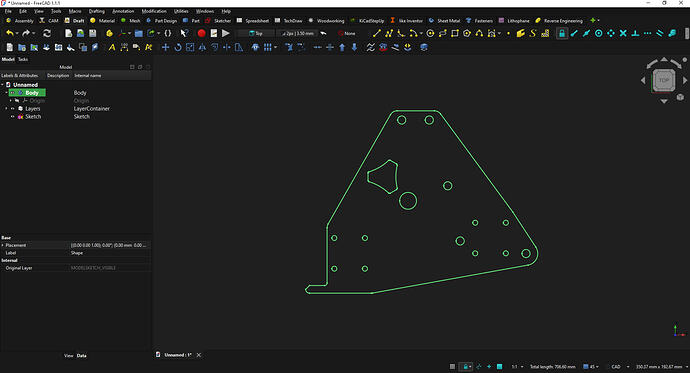Select the Draft B-spline tool
Image resolution: width=690 pixels, height=373 pixels.
(479, 33)
